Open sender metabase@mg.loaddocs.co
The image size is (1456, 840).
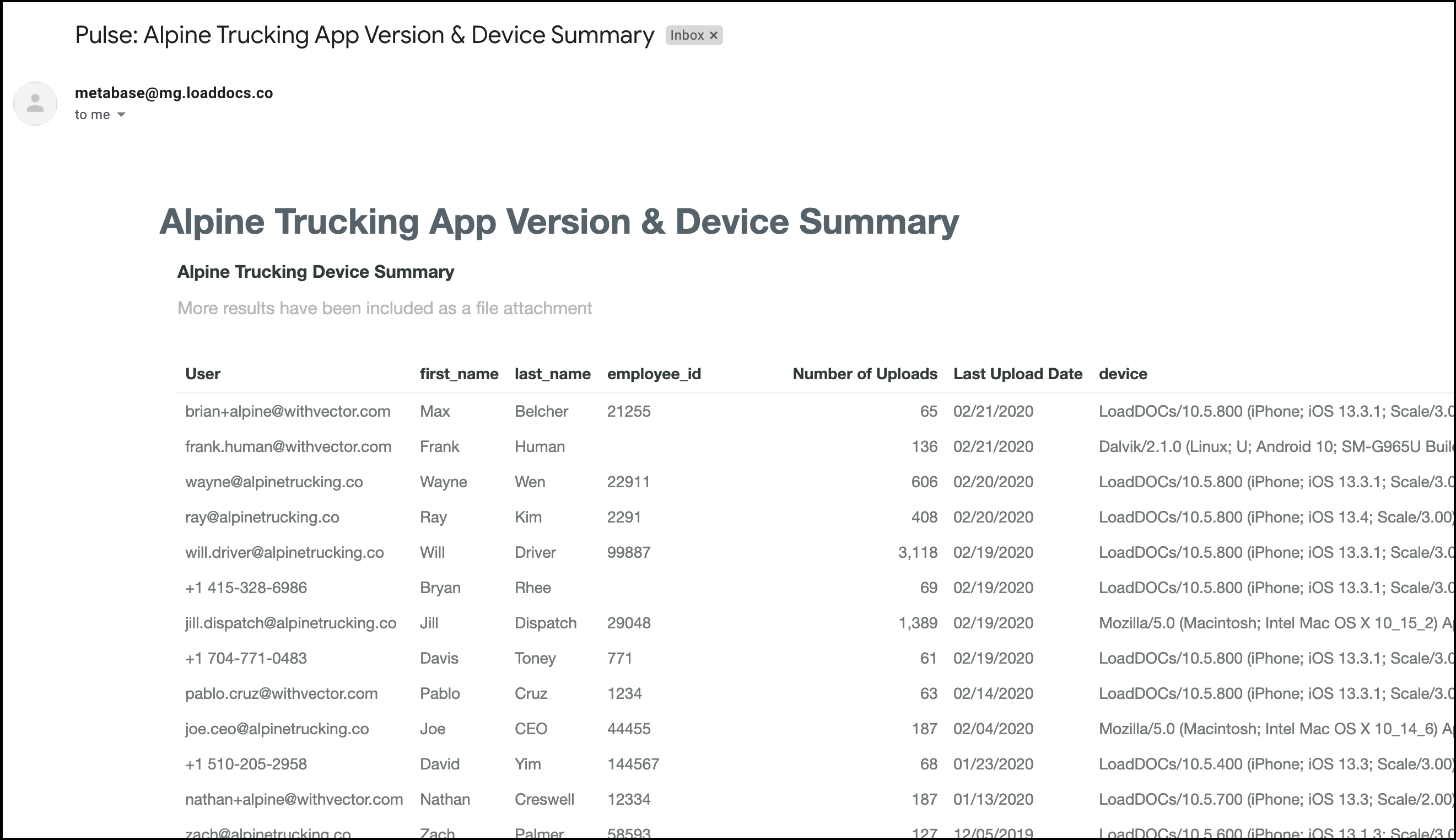174,93
